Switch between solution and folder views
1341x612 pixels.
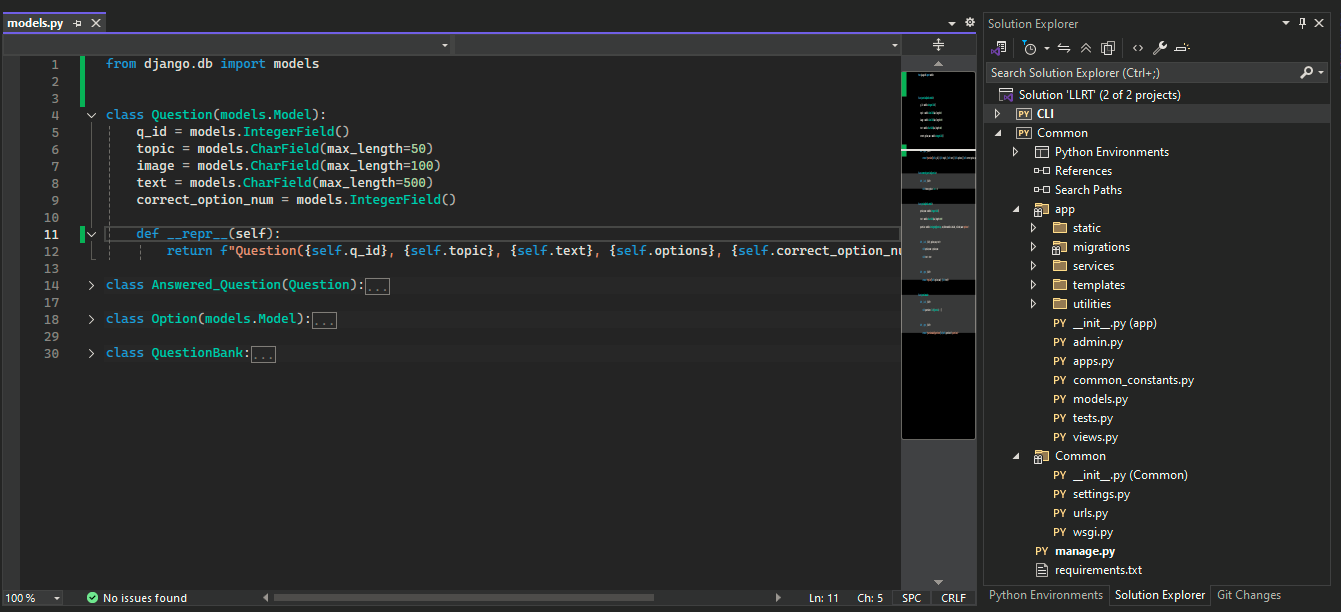click(x=998, y=48)
